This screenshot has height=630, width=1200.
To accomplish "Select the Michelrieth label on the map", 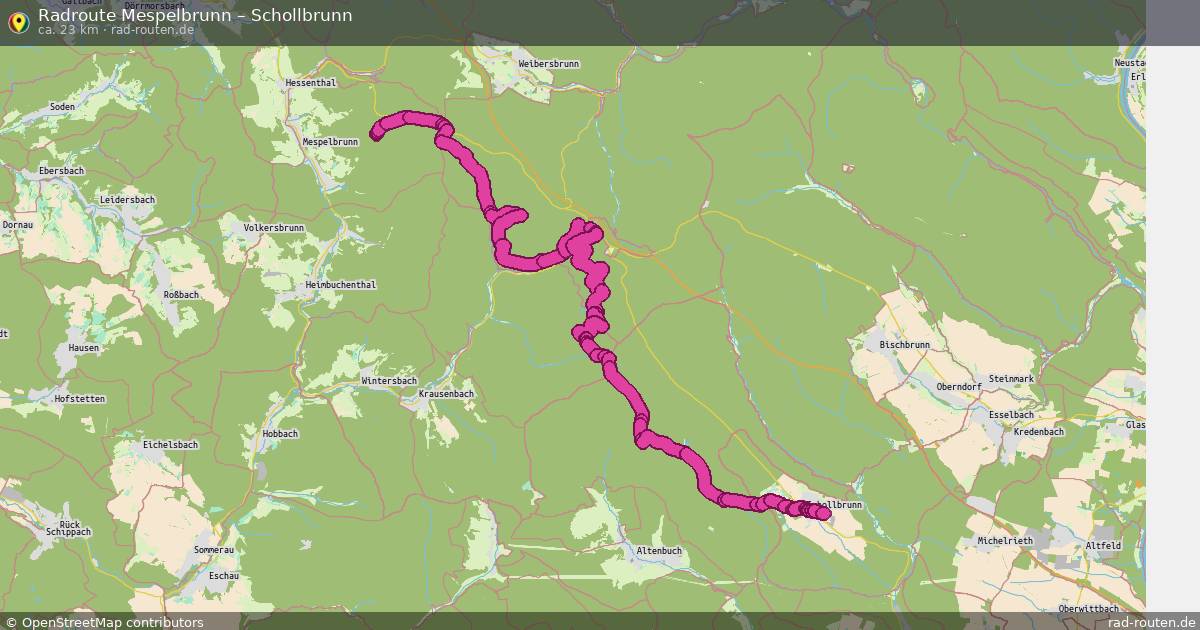I will [1004, 541].
